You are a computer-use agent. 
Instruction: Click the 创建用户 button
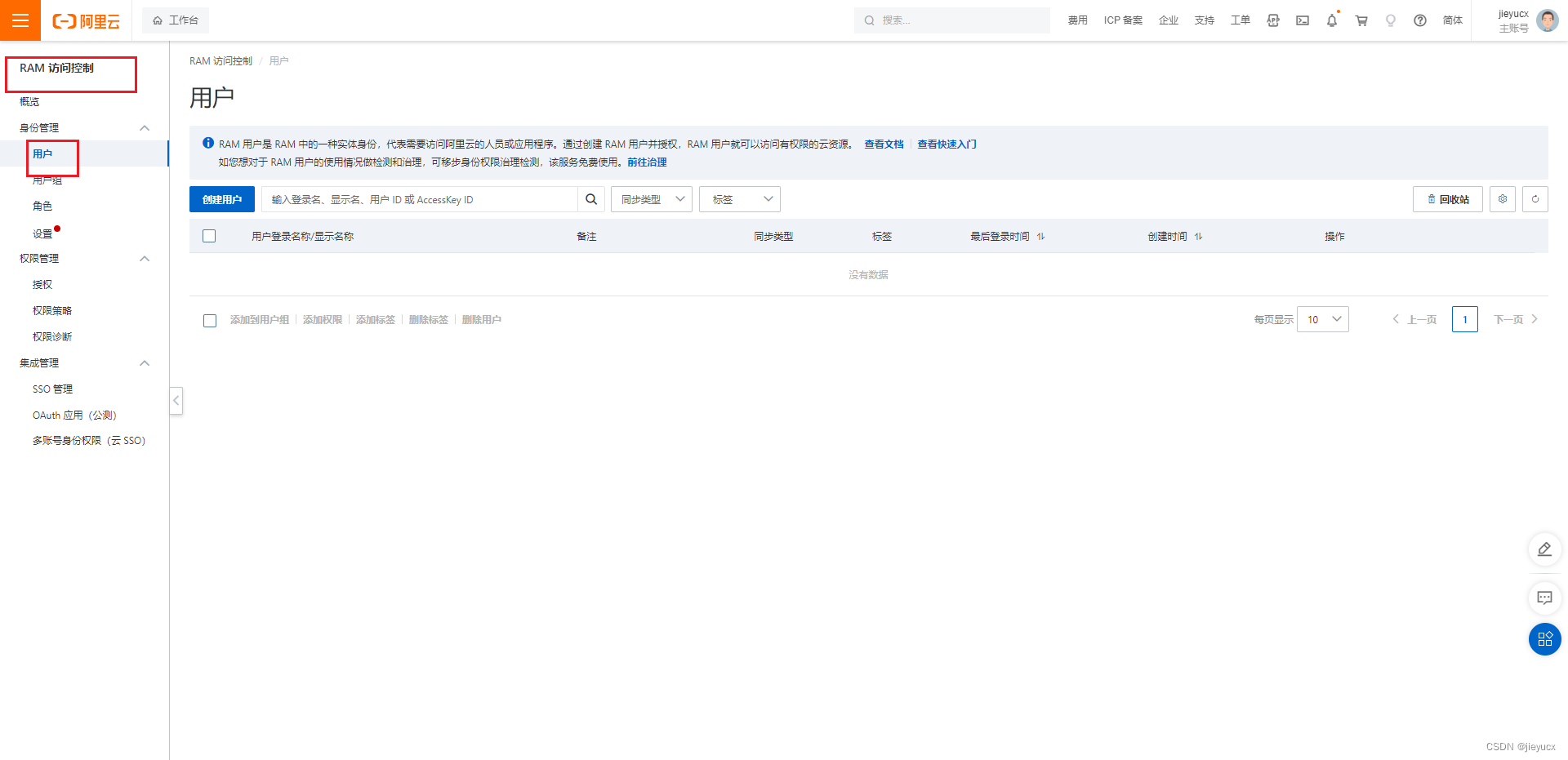point(222,199)
